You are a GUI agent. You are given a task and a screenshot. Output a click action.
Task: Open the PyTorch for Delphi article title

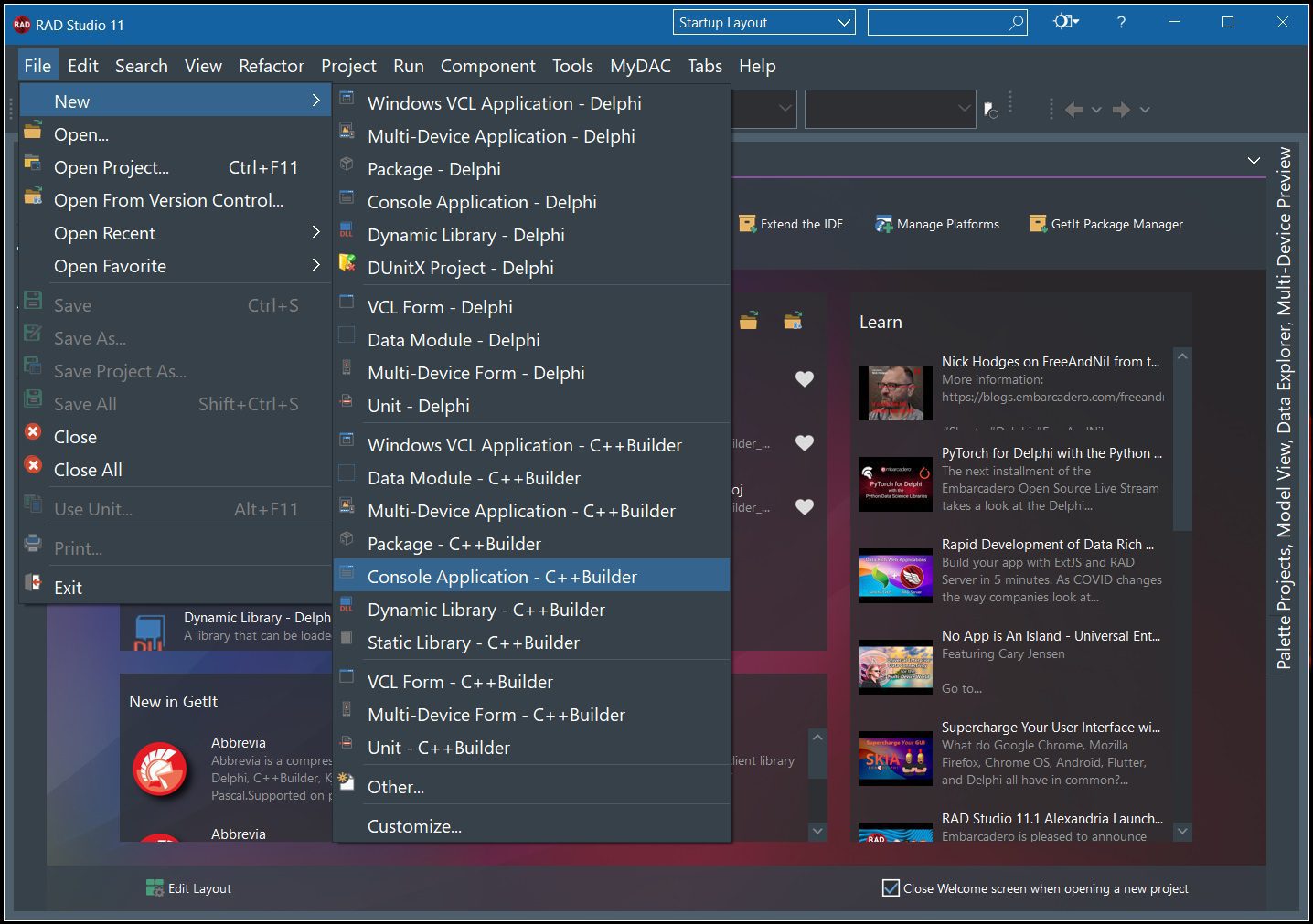click(x=1051, y=453)
